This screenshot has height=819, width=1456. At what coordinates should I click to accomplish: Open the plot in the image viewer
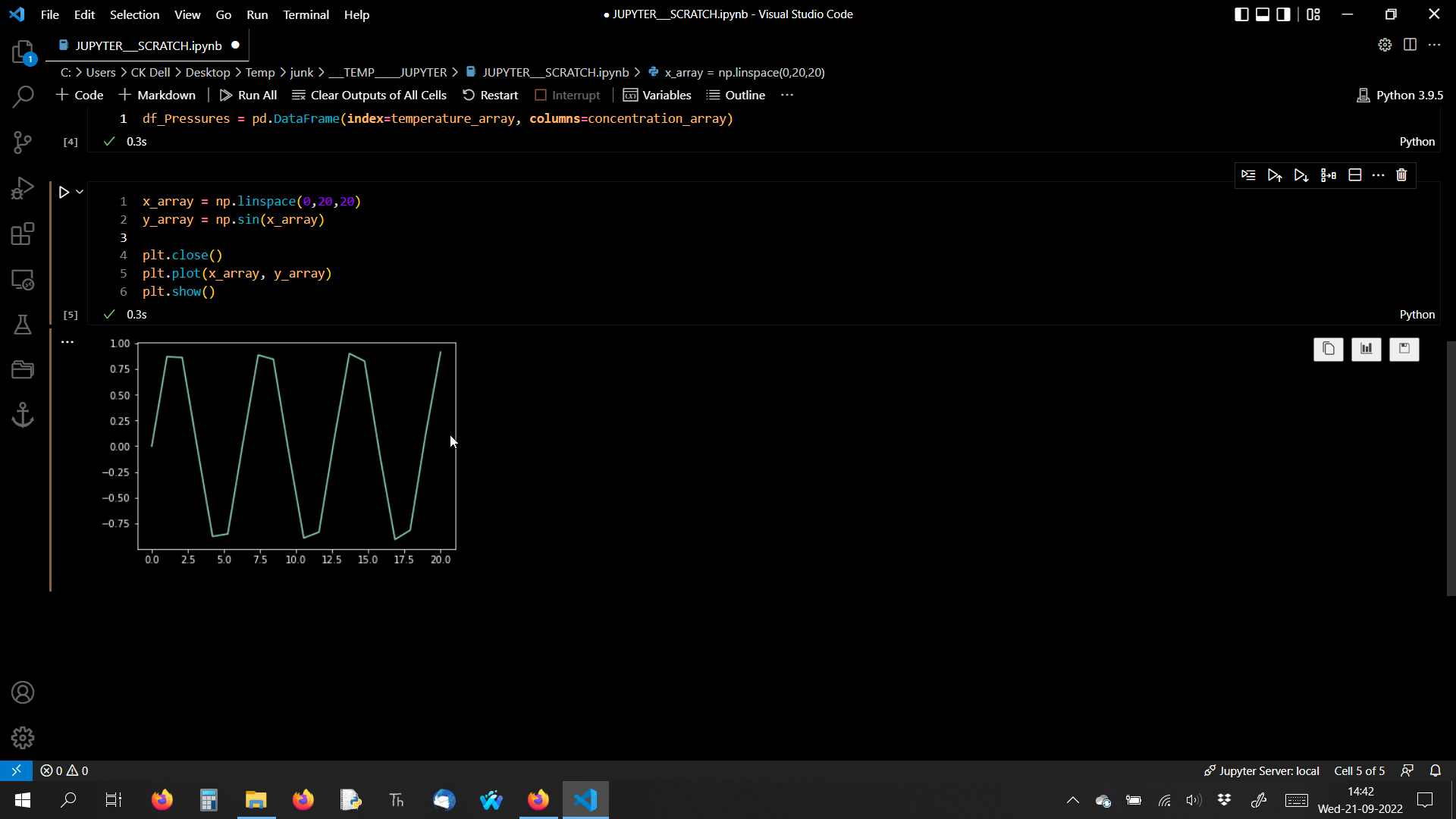point(1367,349)
